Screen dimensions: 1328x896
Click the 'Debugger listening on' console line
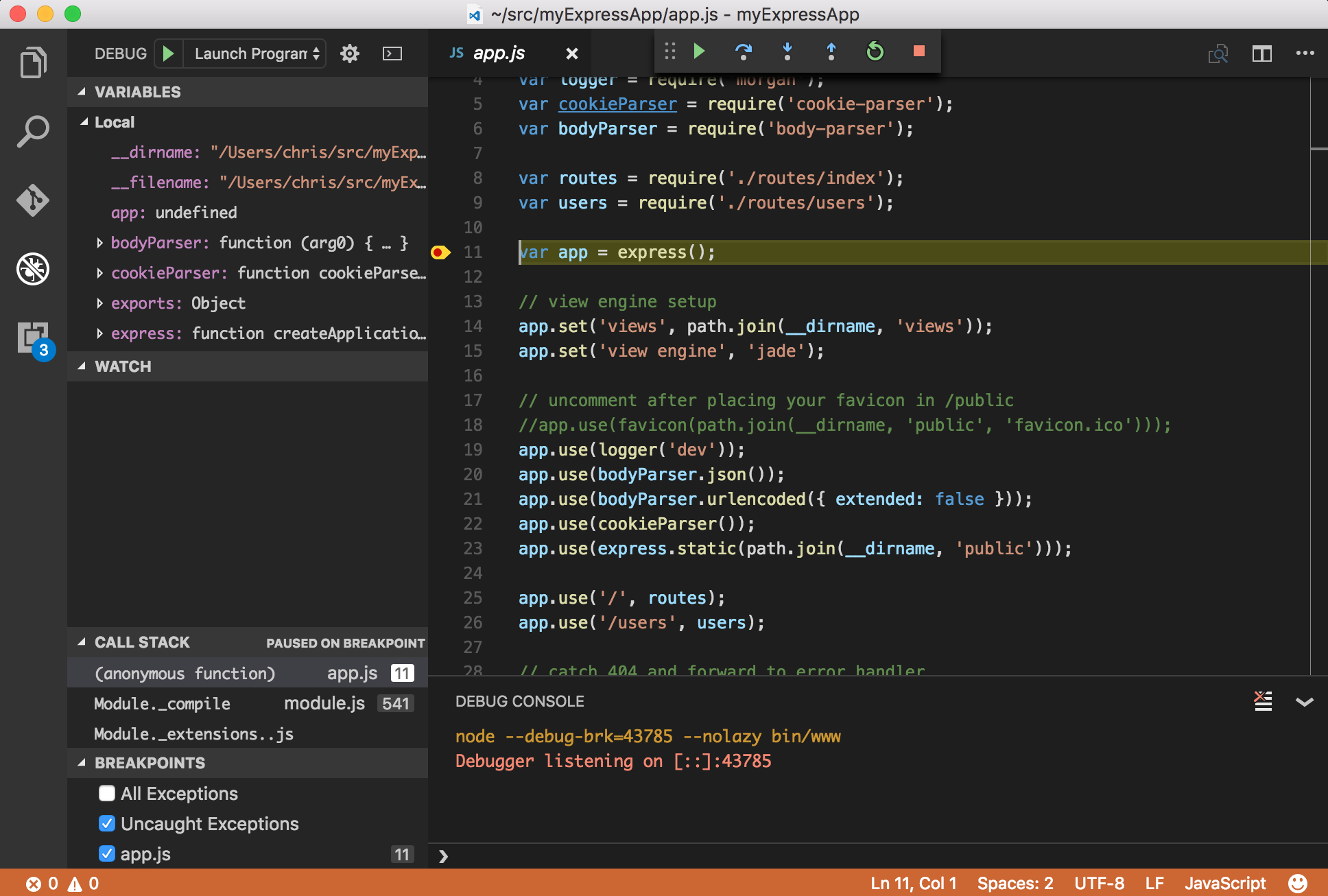point(613,762)
